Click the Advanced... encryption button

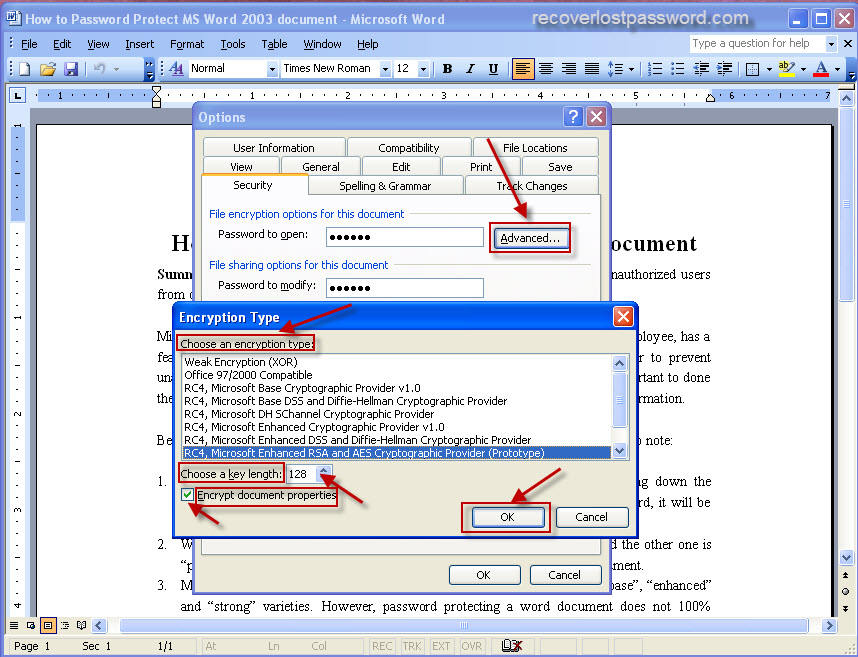[530, 238]
